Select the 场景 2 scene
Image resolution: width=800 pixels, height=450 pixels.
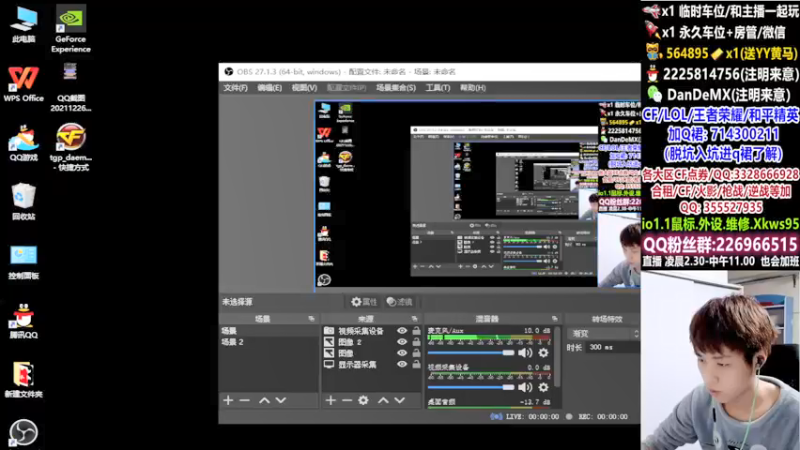269,342
